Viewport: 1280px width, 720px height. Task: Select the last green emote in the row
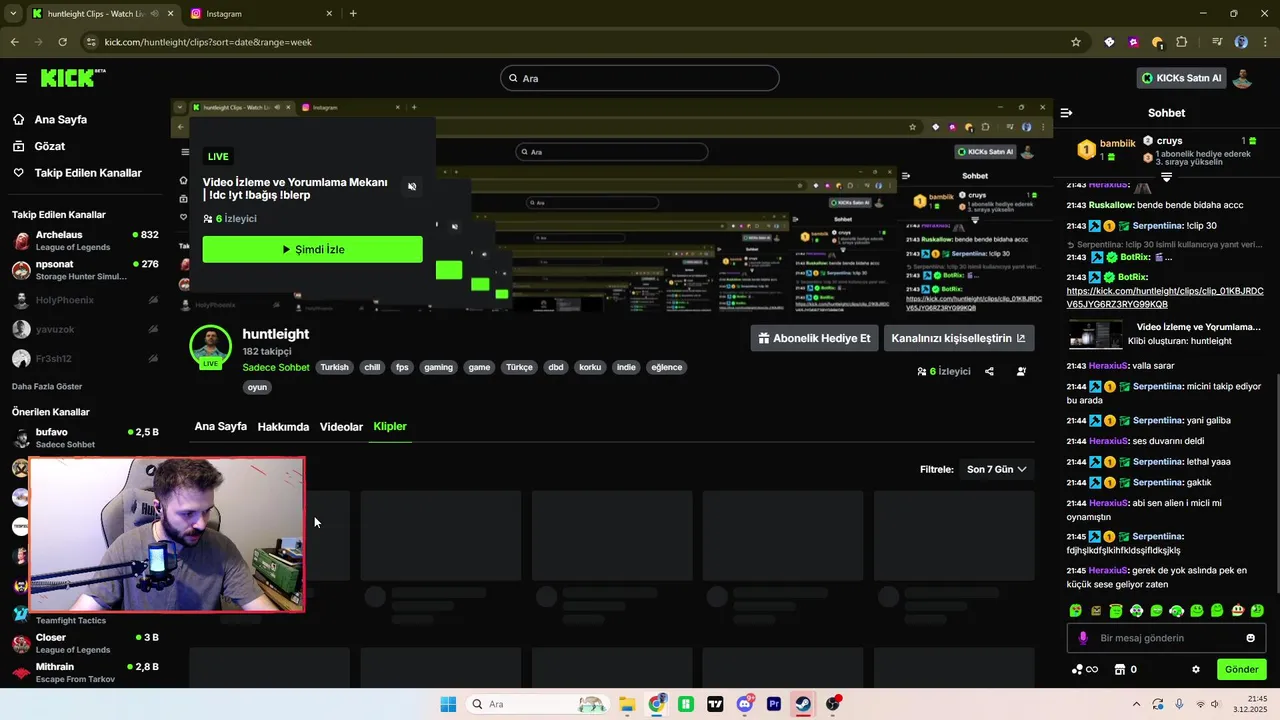point(1257,610)
